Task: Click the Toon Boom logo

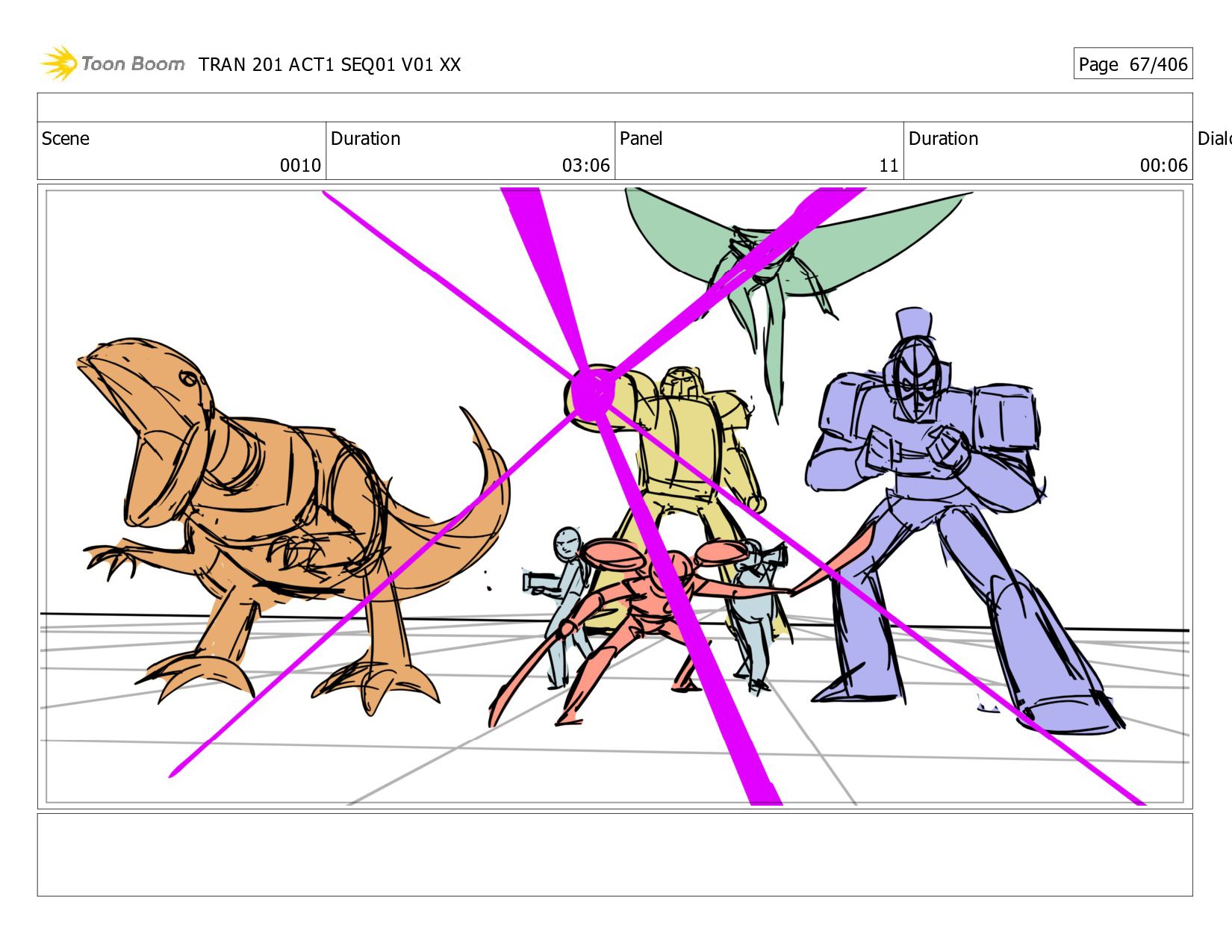Action: pyautogui.click(x=112, y=63)
